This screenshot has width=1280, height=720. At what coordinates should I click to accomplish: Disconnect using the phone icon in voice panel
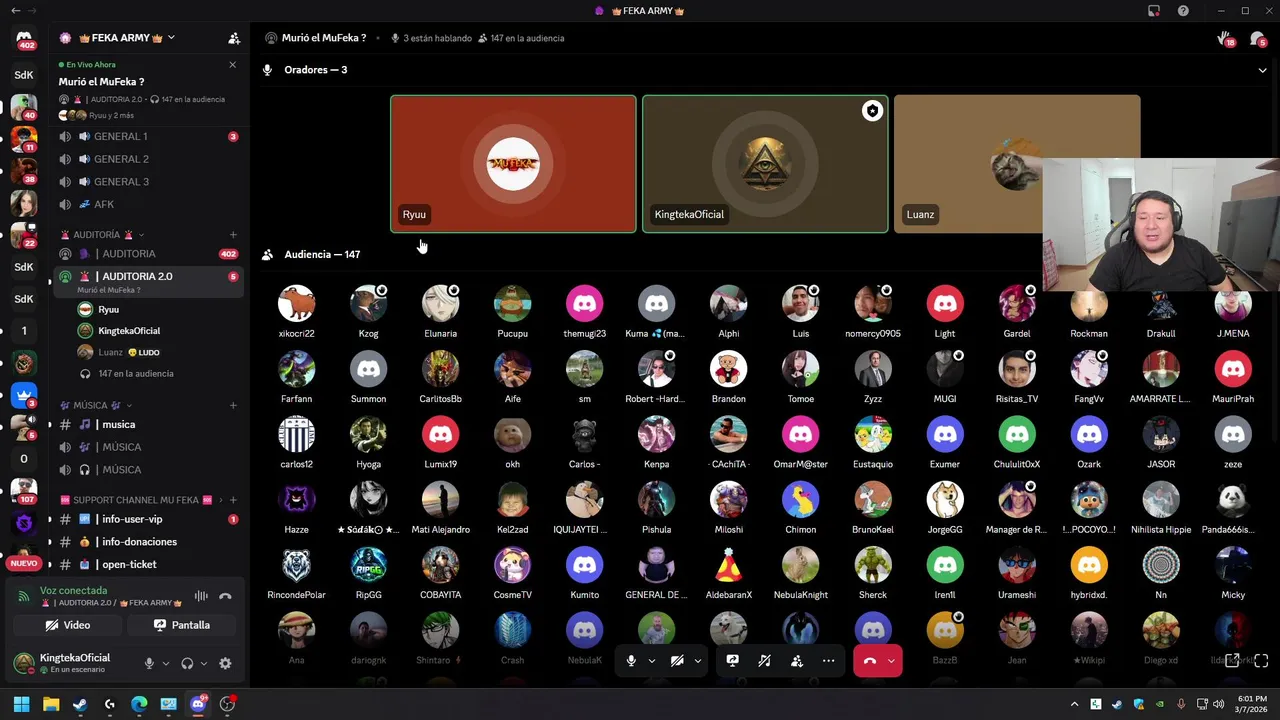(x=225, y=596)
